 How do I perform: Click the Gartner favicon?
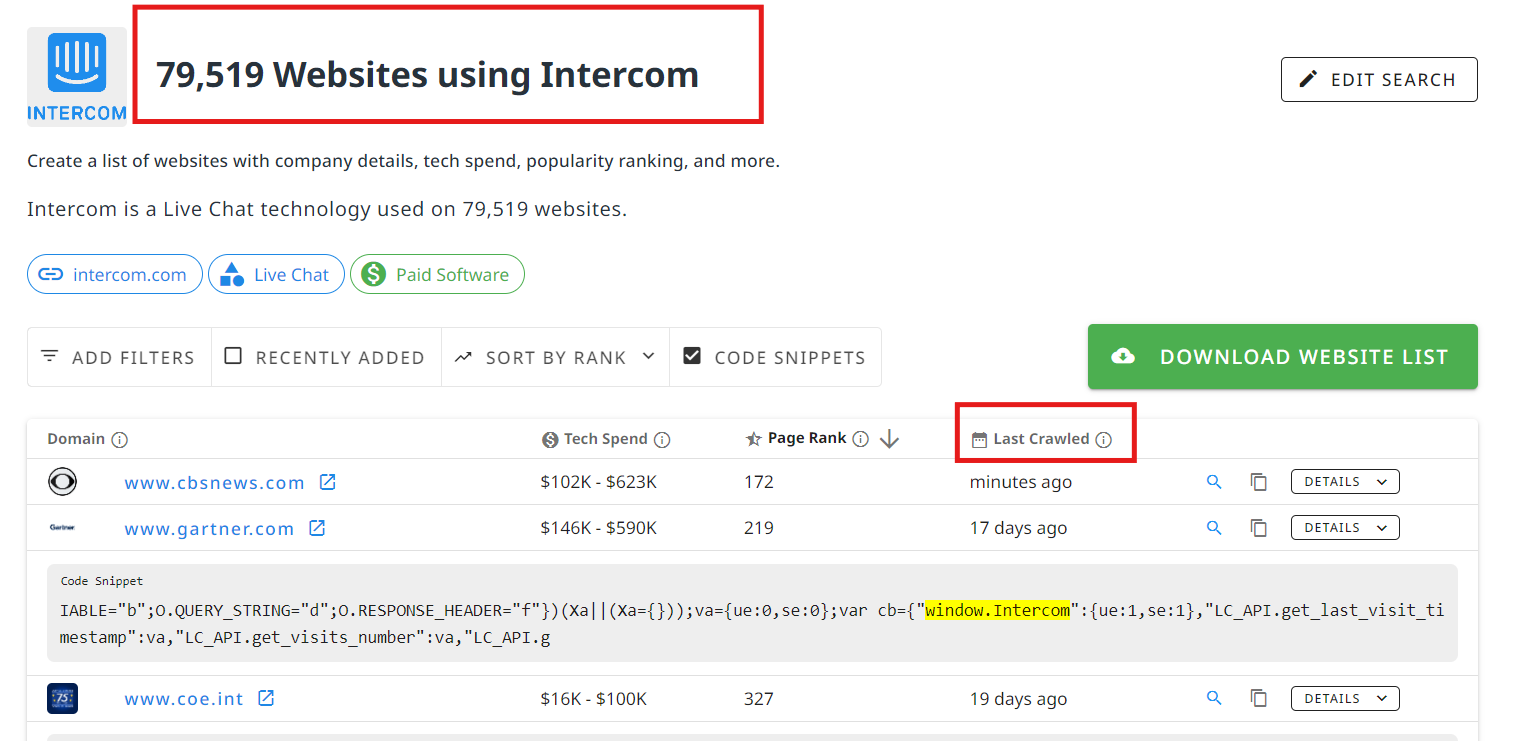click(x=62, y=528)
